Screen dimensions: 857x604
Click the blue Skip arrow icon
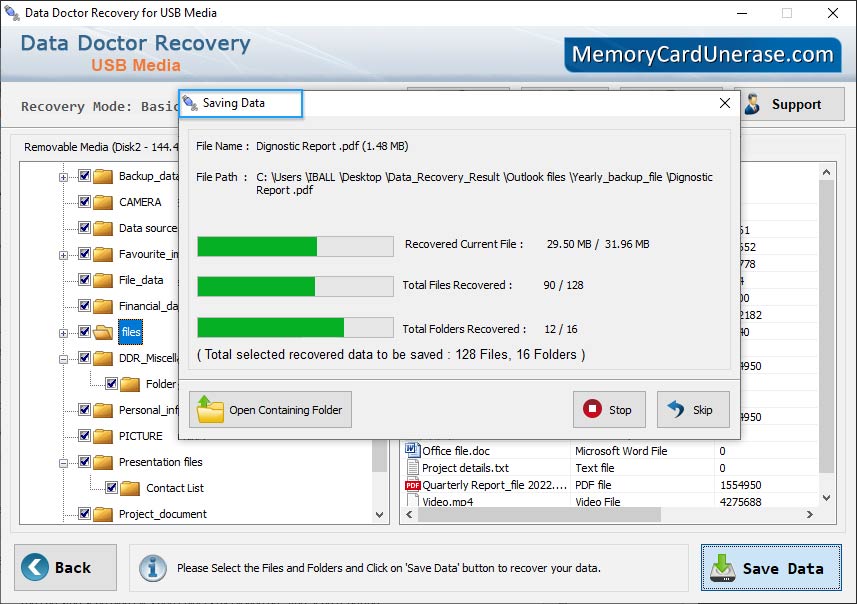(x=676, y=409)
